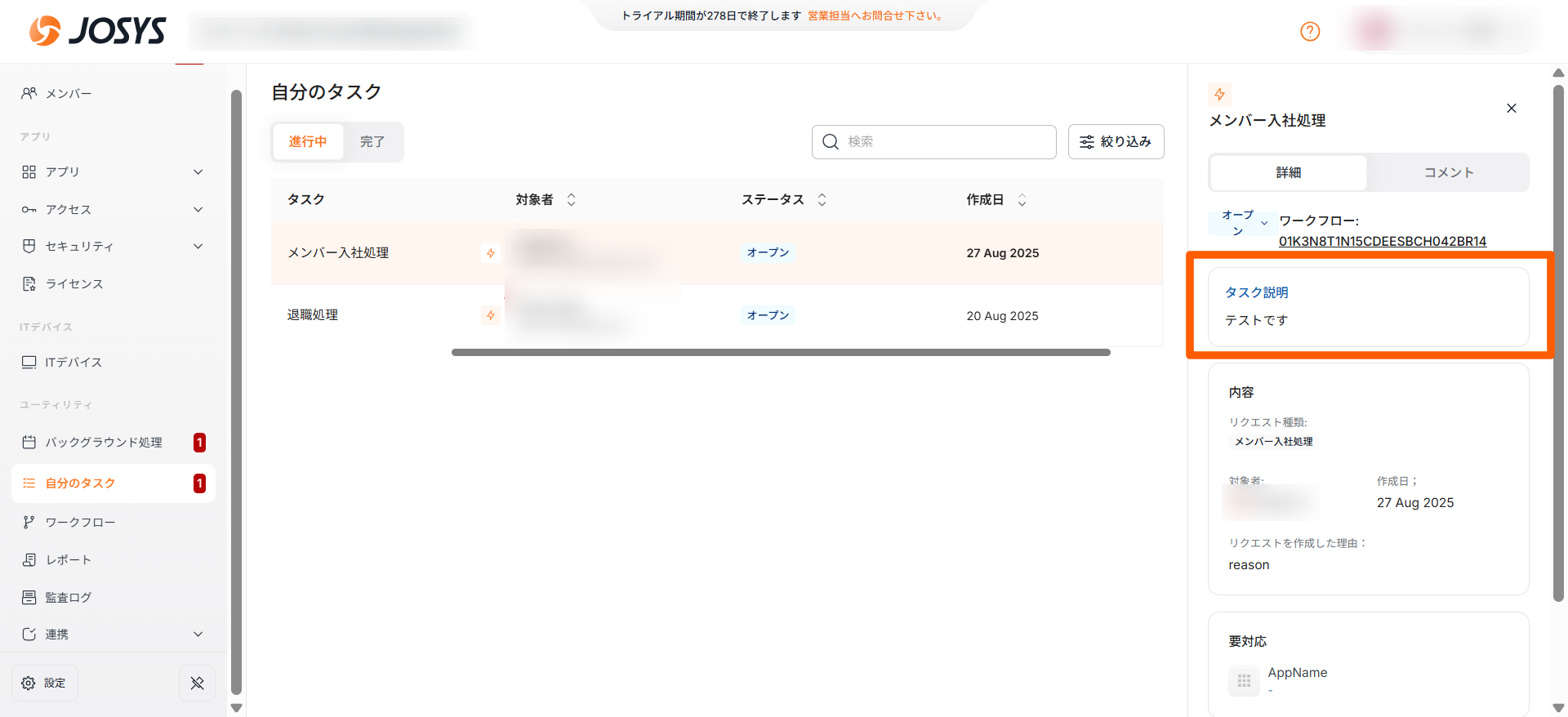Click the lightning icon on 退職処理 row

pyautogui.click(x=491, y=315)
